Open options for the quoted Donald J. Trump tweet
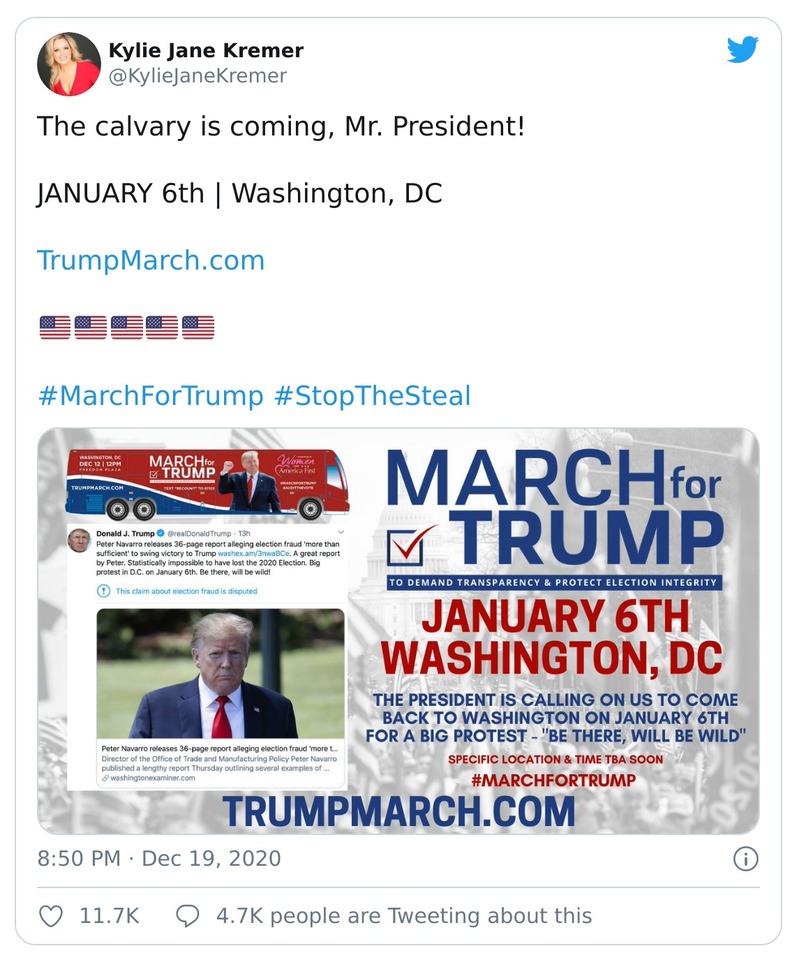799x967 pixels. (x=341, y=530)
